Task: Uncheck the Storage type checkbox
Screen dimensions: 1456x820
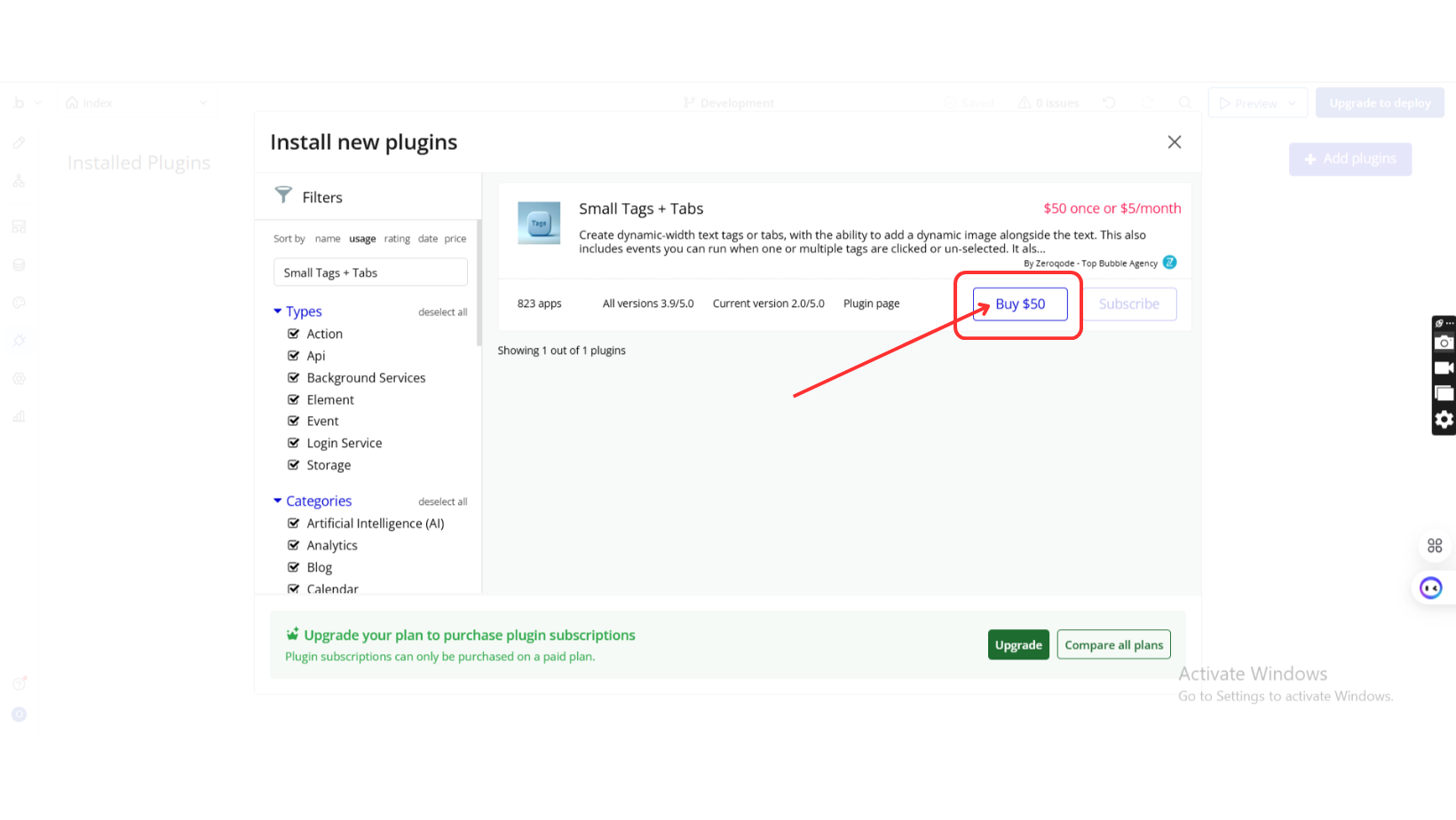Action: [294, 465]
